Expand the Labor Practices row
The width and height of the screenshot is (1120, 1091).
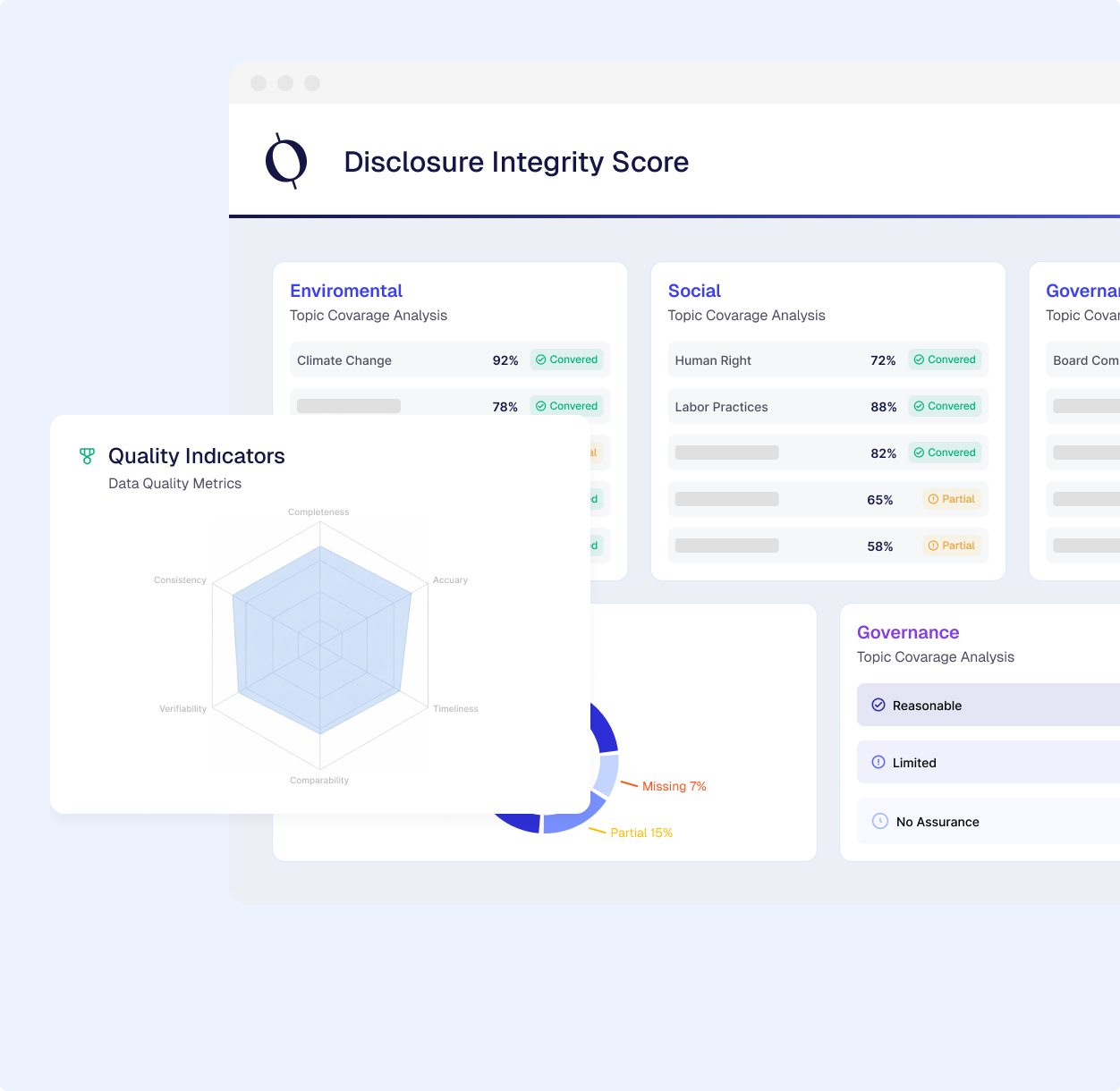point(721,407)
